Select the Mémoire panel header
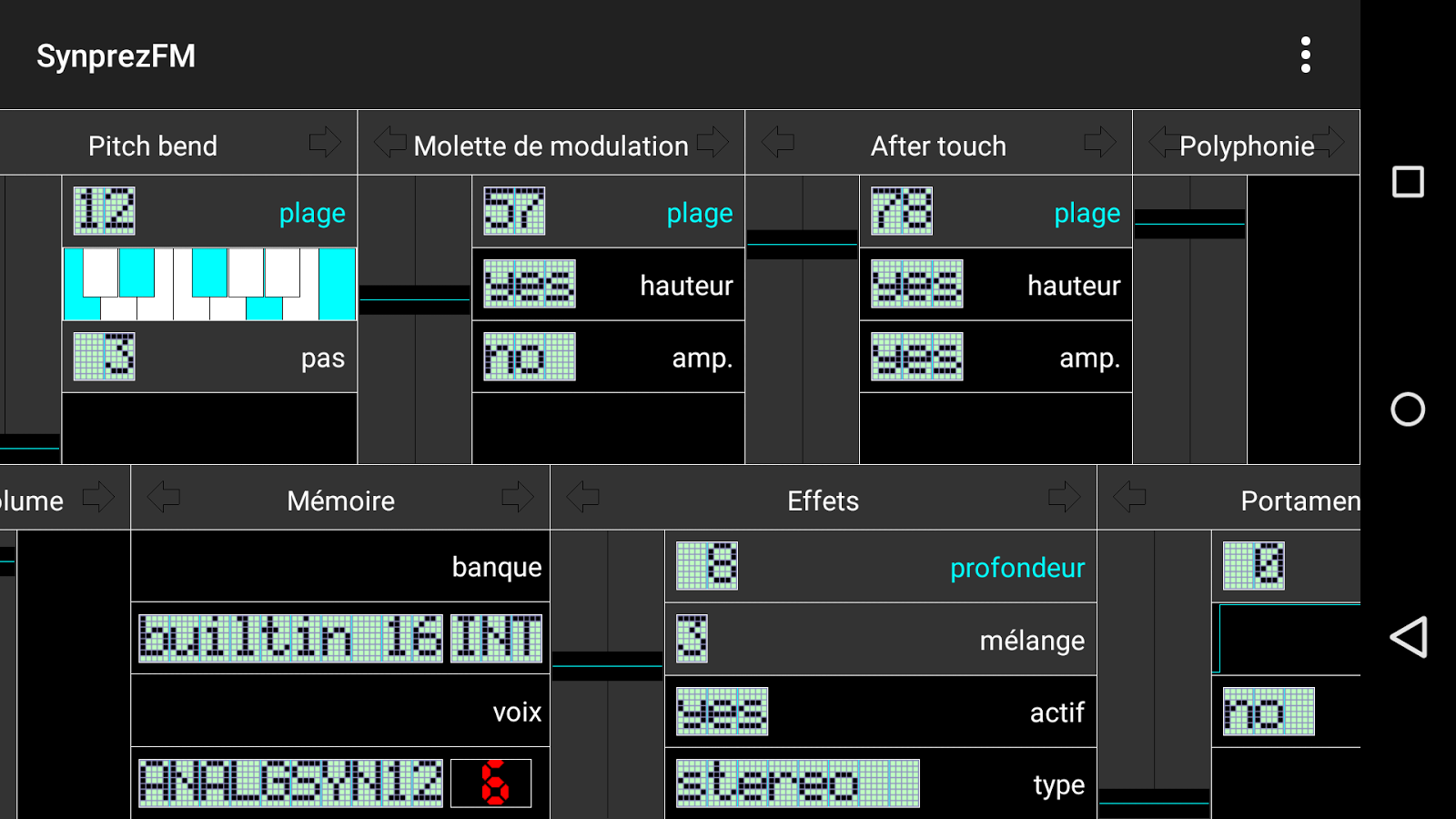The image size is (1456, 819). (339, 500)
